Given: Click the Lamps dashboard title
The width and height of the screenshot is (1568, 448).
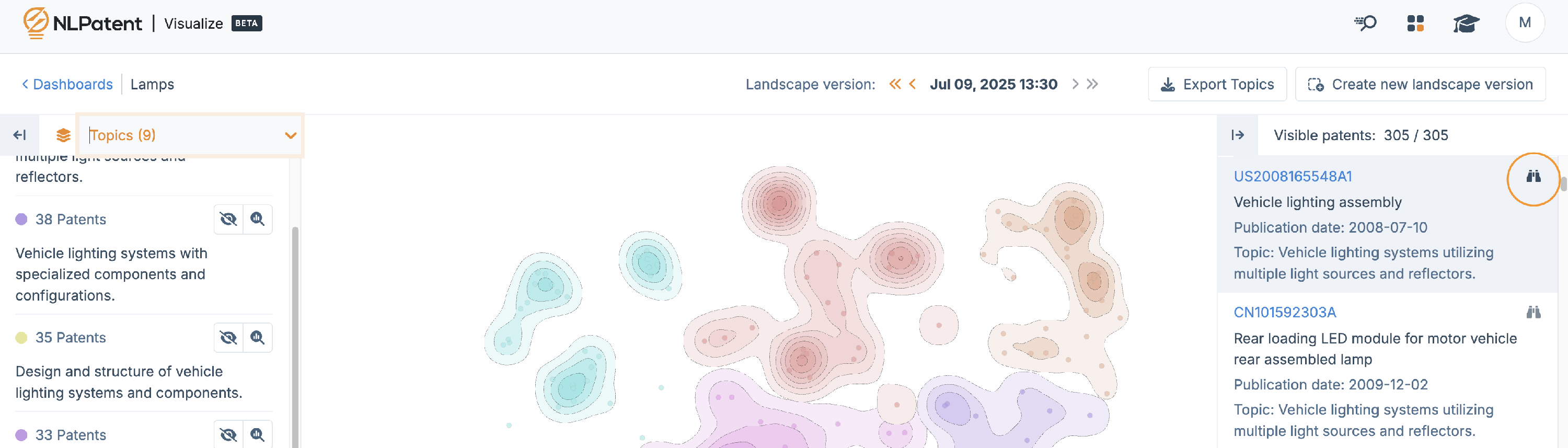Looking at the screenshot, I should click(152, 84).
